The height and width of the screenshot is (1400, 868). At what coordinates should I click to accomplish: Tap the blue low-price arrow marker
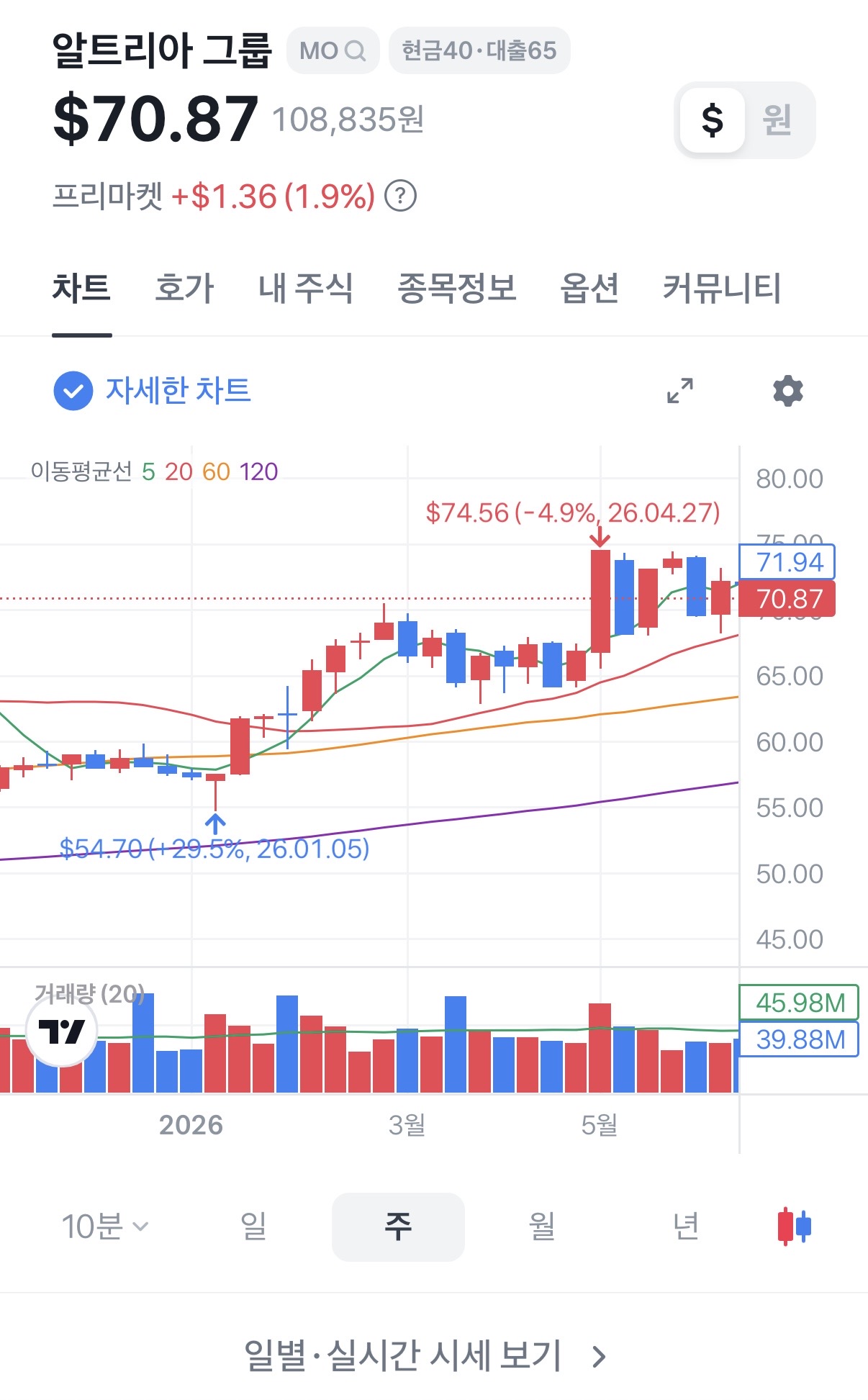tap(215, 824)
